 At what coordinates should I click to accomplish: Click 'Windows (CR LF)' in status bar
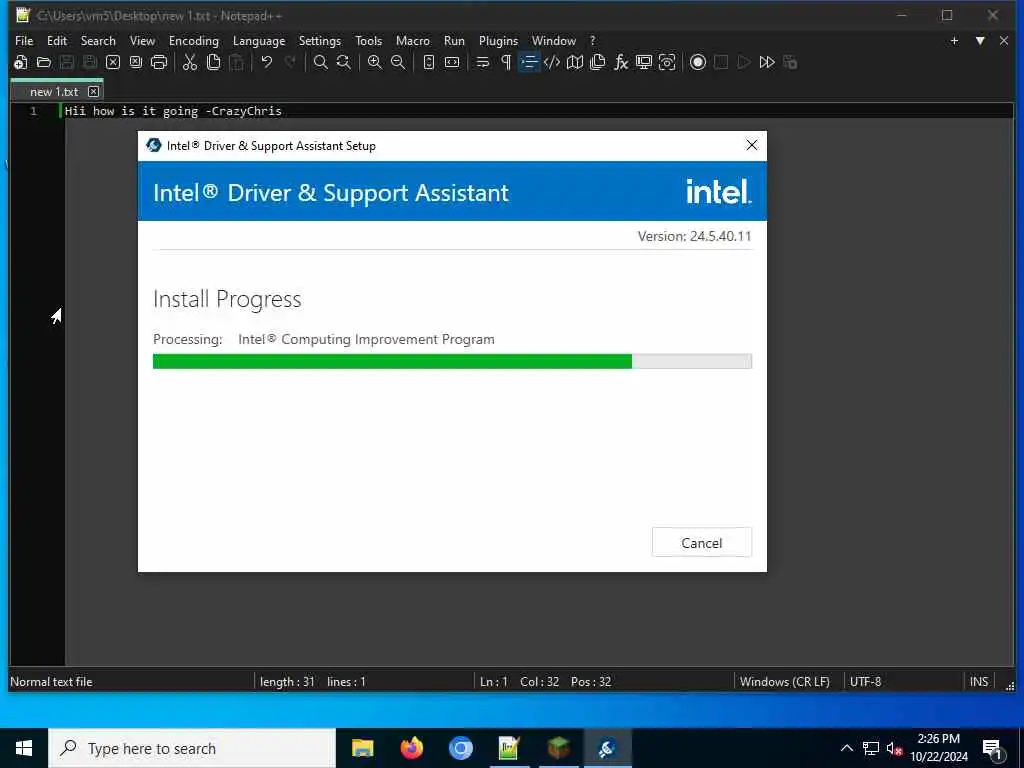(784, 682)
